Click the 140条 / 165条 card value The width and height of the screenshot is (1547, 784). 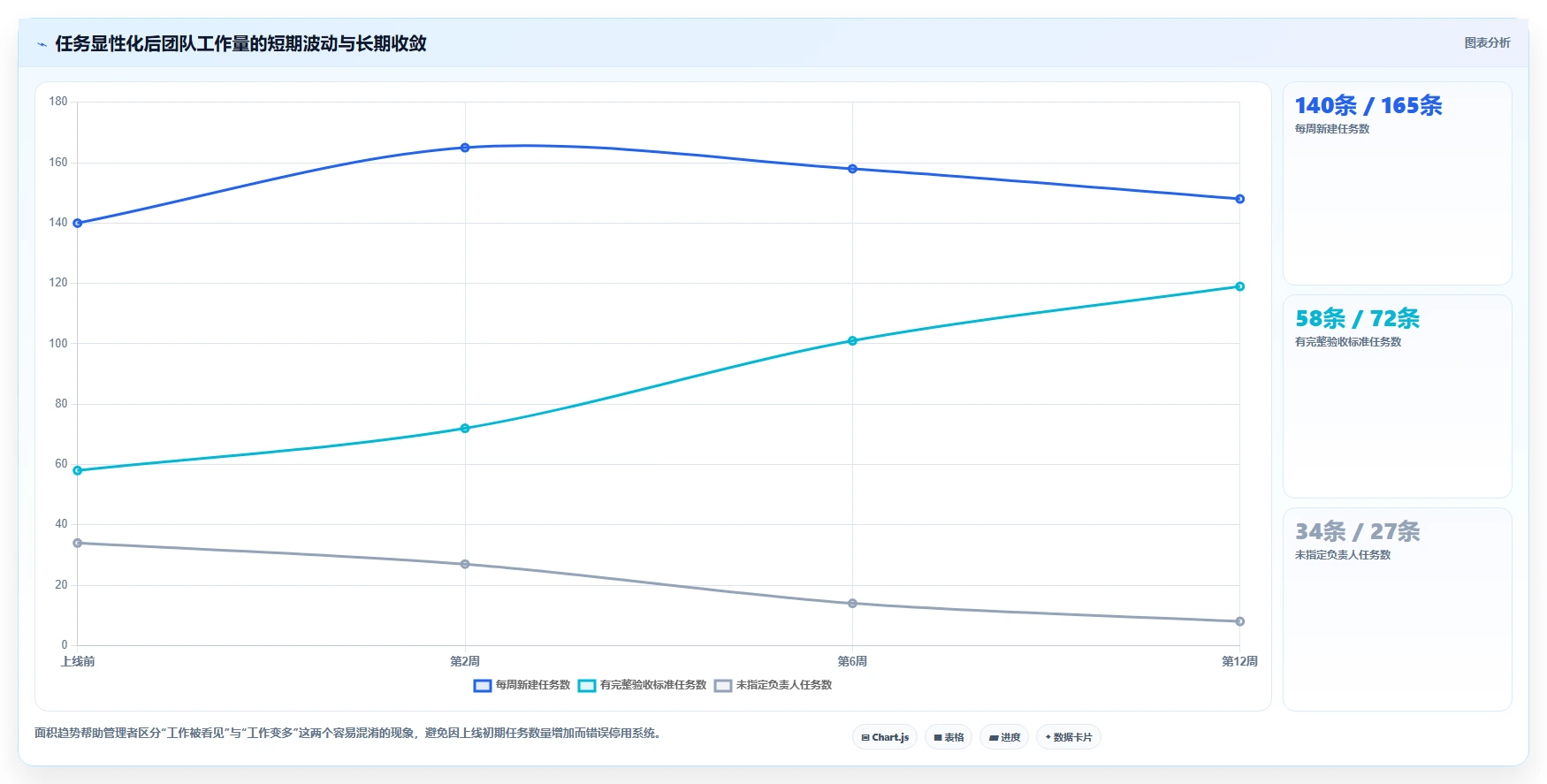(x=1368, y=106)
